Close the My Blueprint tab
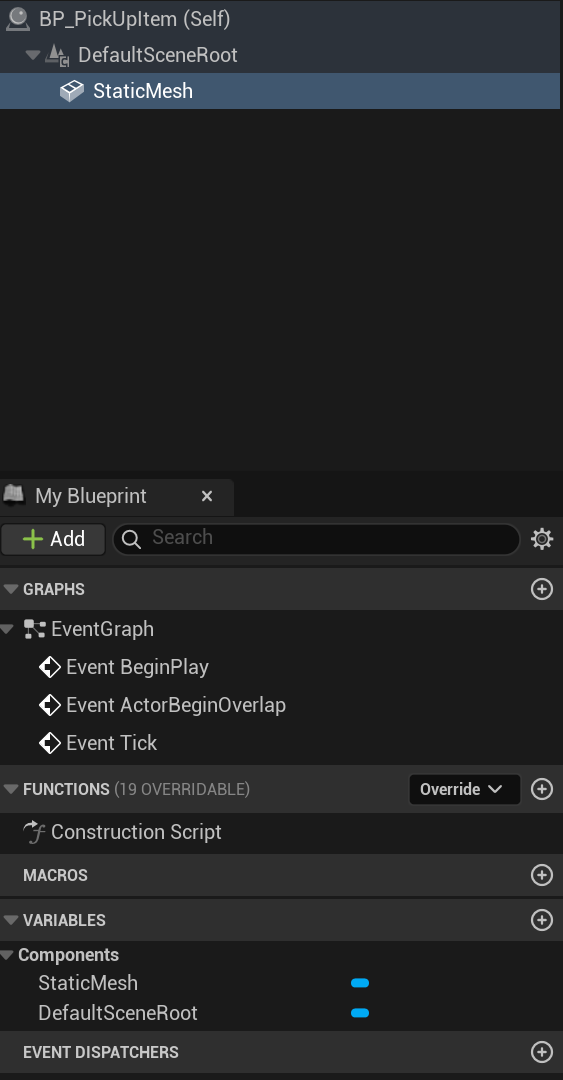The height and width of the screenshot is (1080, 563). (207, 496)
